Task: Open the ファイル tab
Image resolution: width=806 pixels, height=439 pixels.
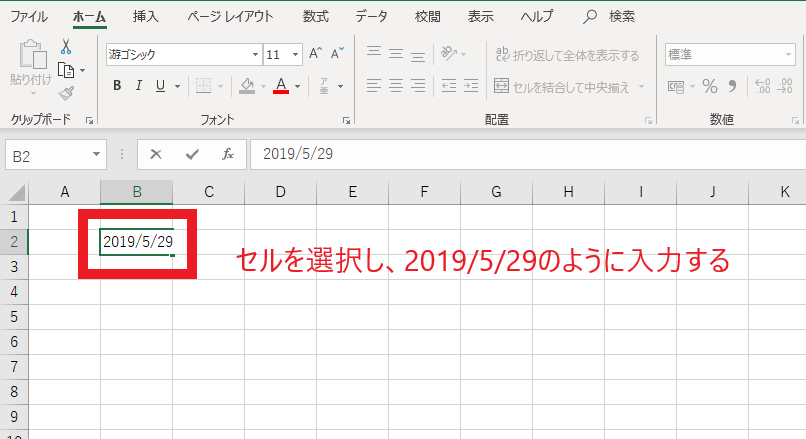Action: click(29, 16)
